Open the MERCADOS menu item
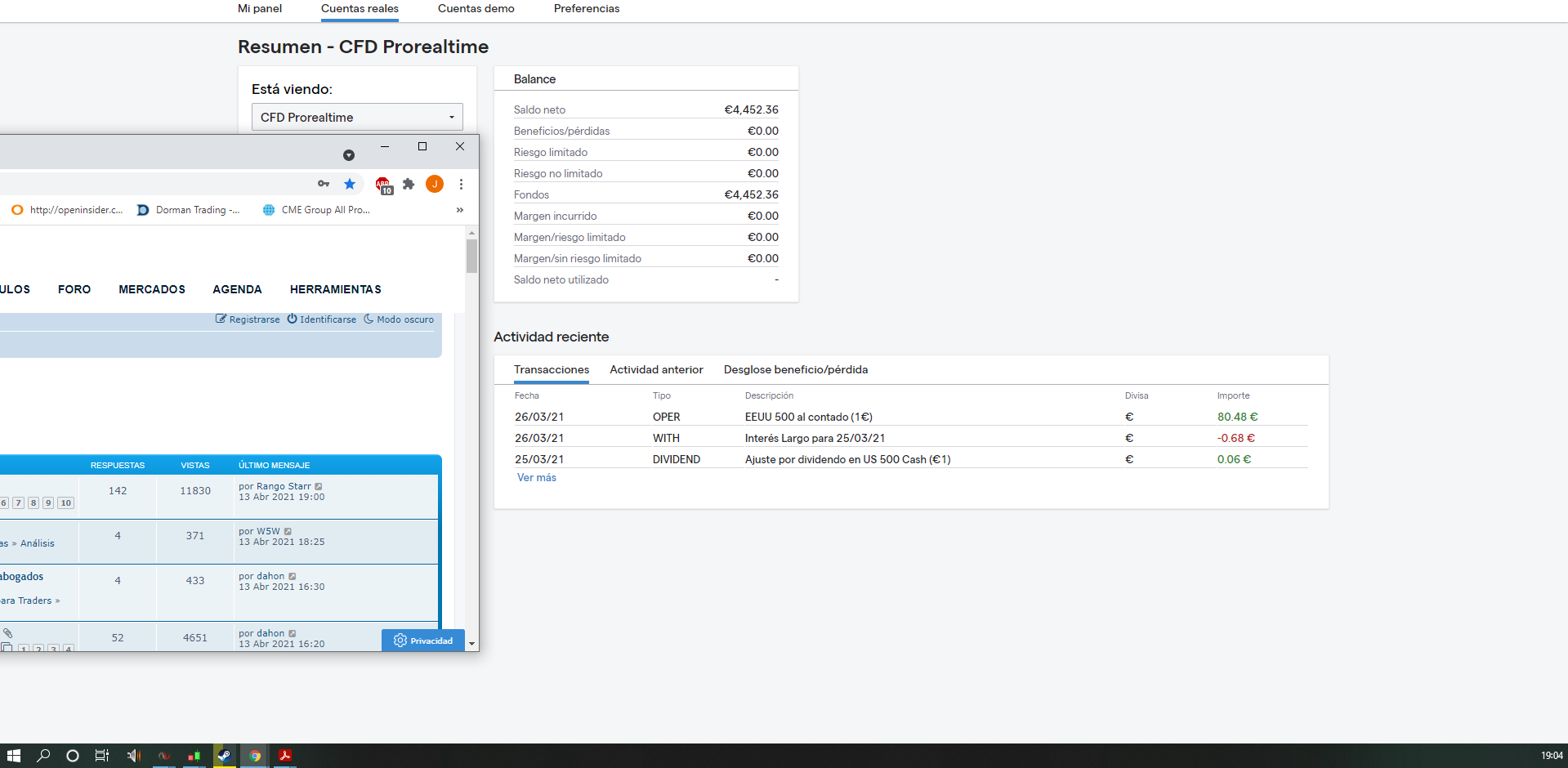This screenshot has width=1568, height=768. [x=152, y=289]
